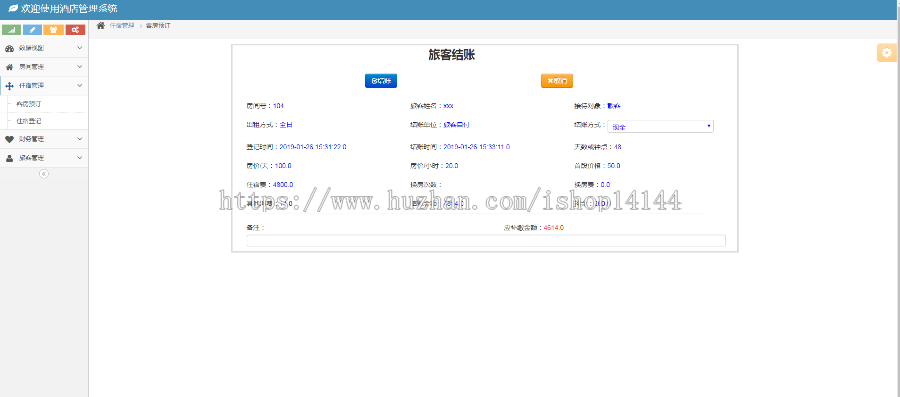Open the 住宿管理 sidebar menu

pos(44,86)
